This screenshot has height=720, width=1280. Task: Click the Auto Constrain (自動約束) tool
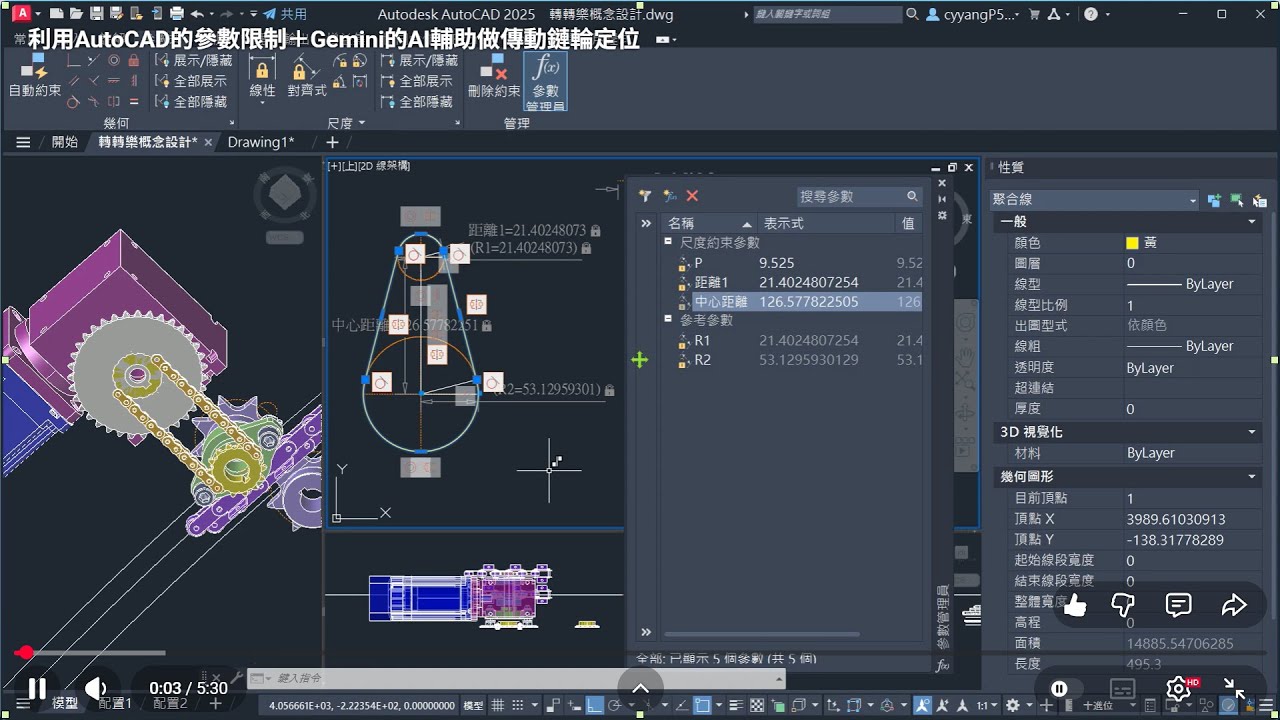click(34, 75)
